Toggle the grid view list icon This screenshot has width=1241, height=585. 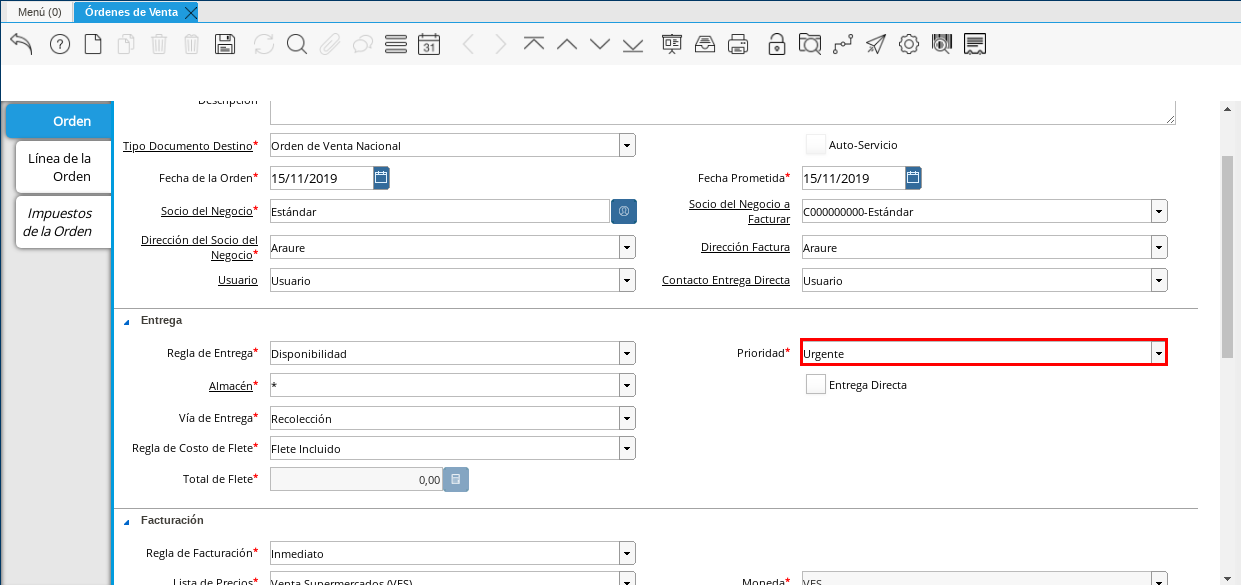(396, 44)
